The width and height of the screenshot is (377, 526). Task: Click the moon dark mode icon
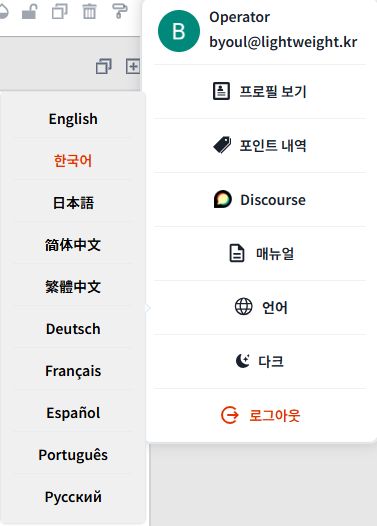[243, 361]
